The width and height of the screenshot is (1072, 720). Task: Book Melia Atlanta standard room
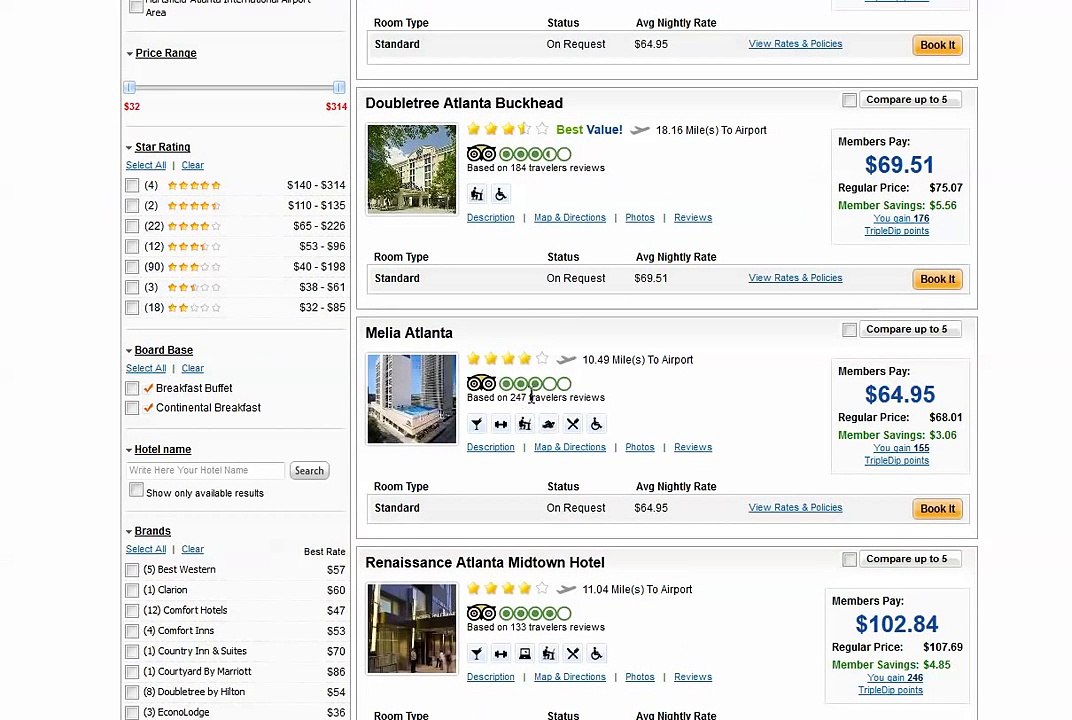(937, 509)
